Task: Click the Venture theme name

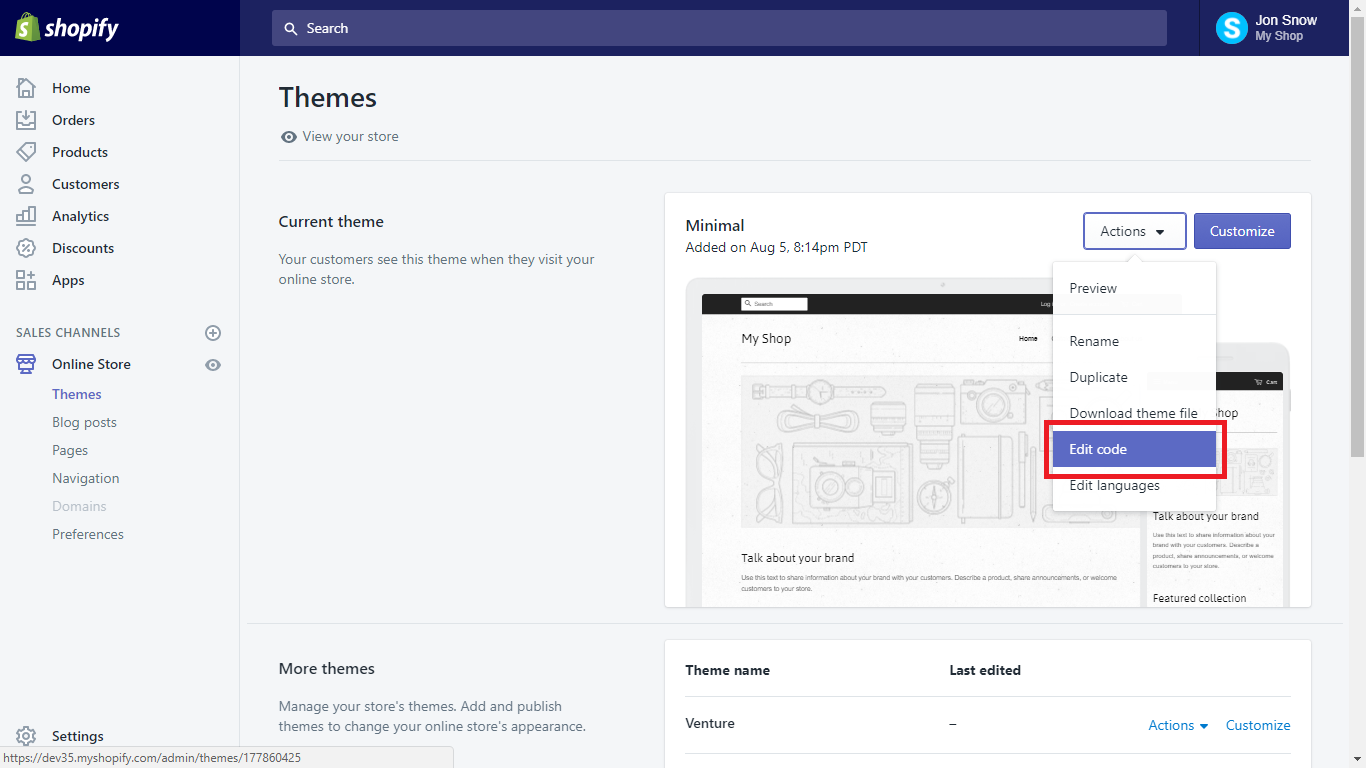Action: point(710,723)
